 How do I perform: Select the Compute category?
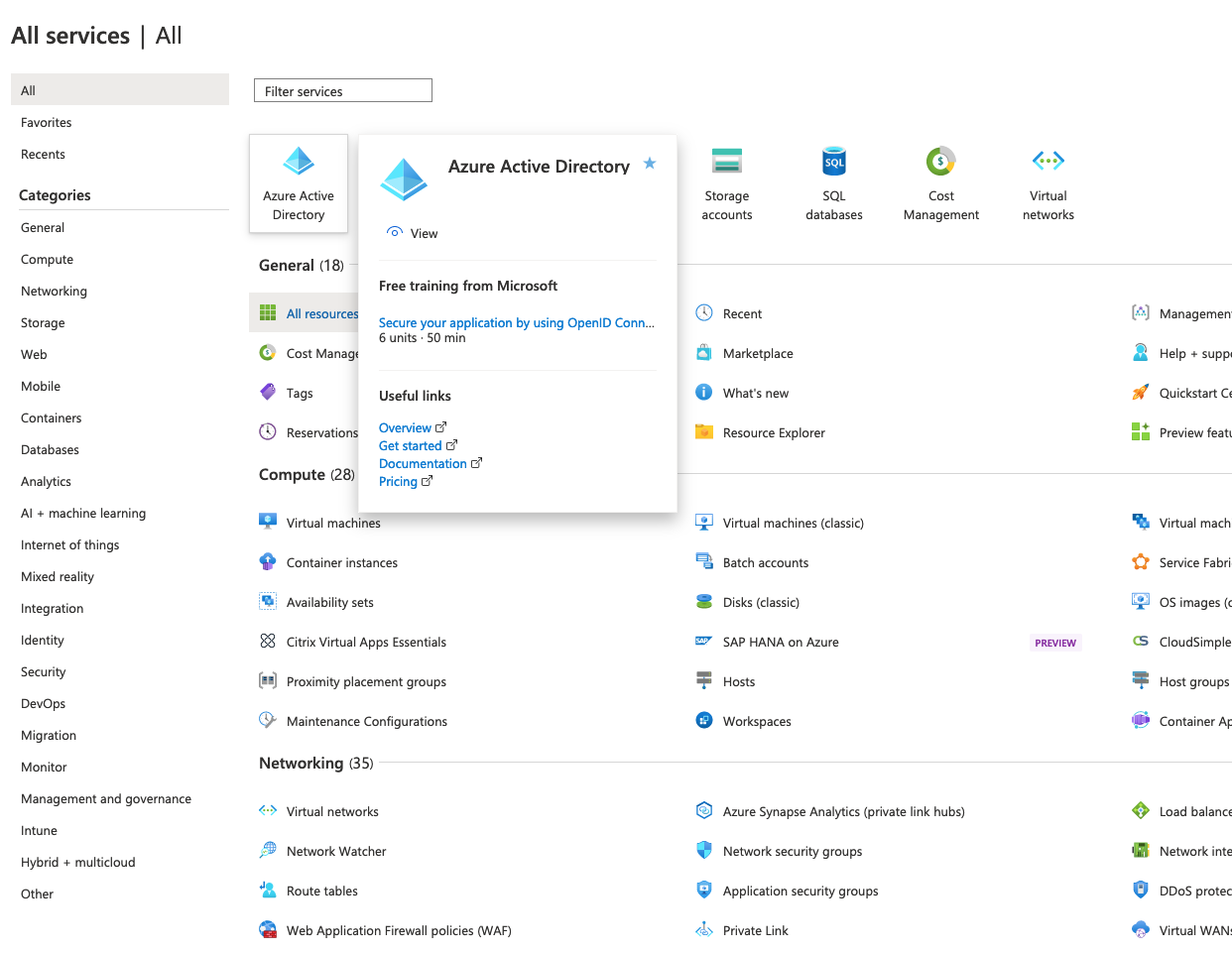point(47,259)
